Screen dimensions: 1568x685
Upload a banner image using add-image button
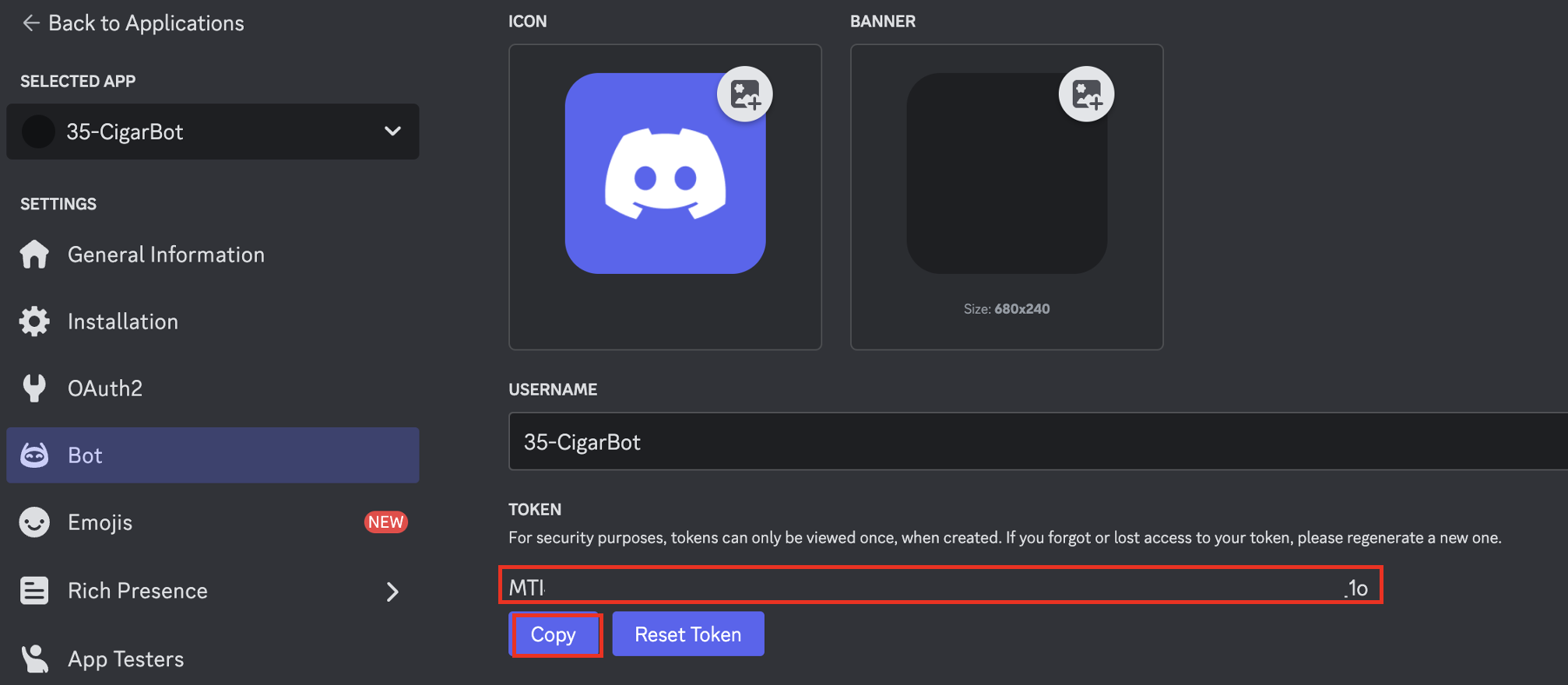(x=1087, y=94)
